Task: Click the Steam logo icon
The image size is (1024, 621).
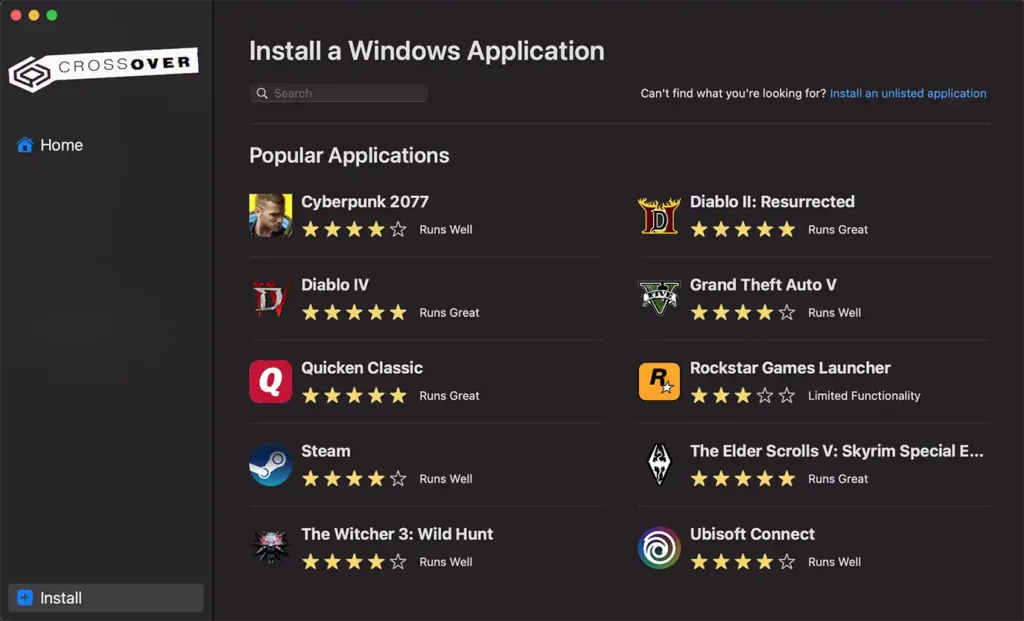Action: coord(270,464)
